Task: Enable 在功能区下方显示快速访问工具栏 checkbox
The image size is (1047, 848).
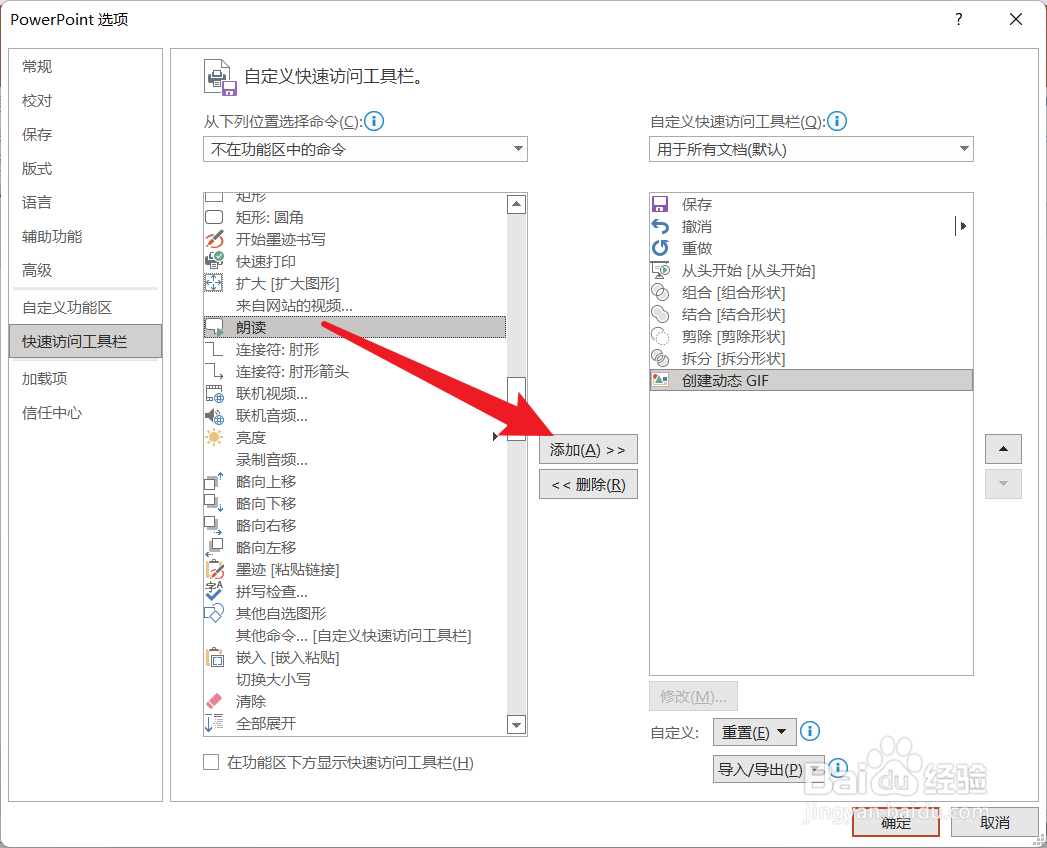Action: pos(211,762)
